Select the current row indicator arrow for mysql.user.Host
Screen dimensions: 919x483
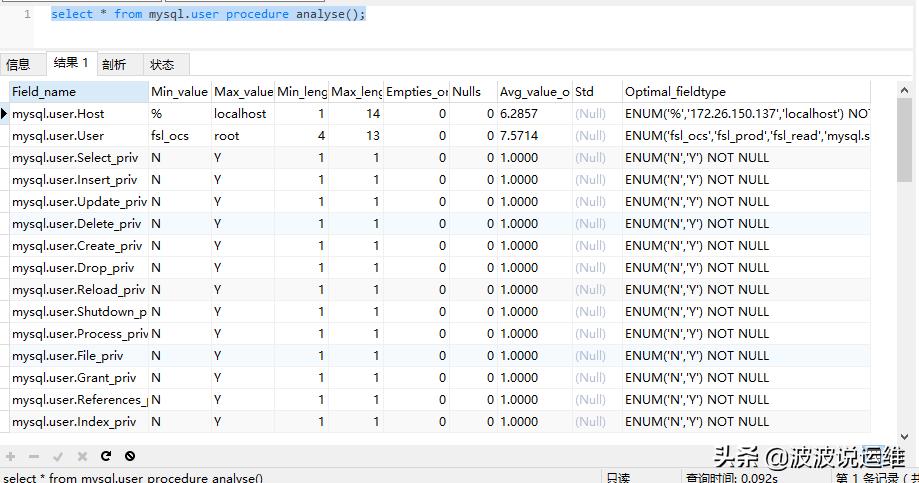click(5, 114)
